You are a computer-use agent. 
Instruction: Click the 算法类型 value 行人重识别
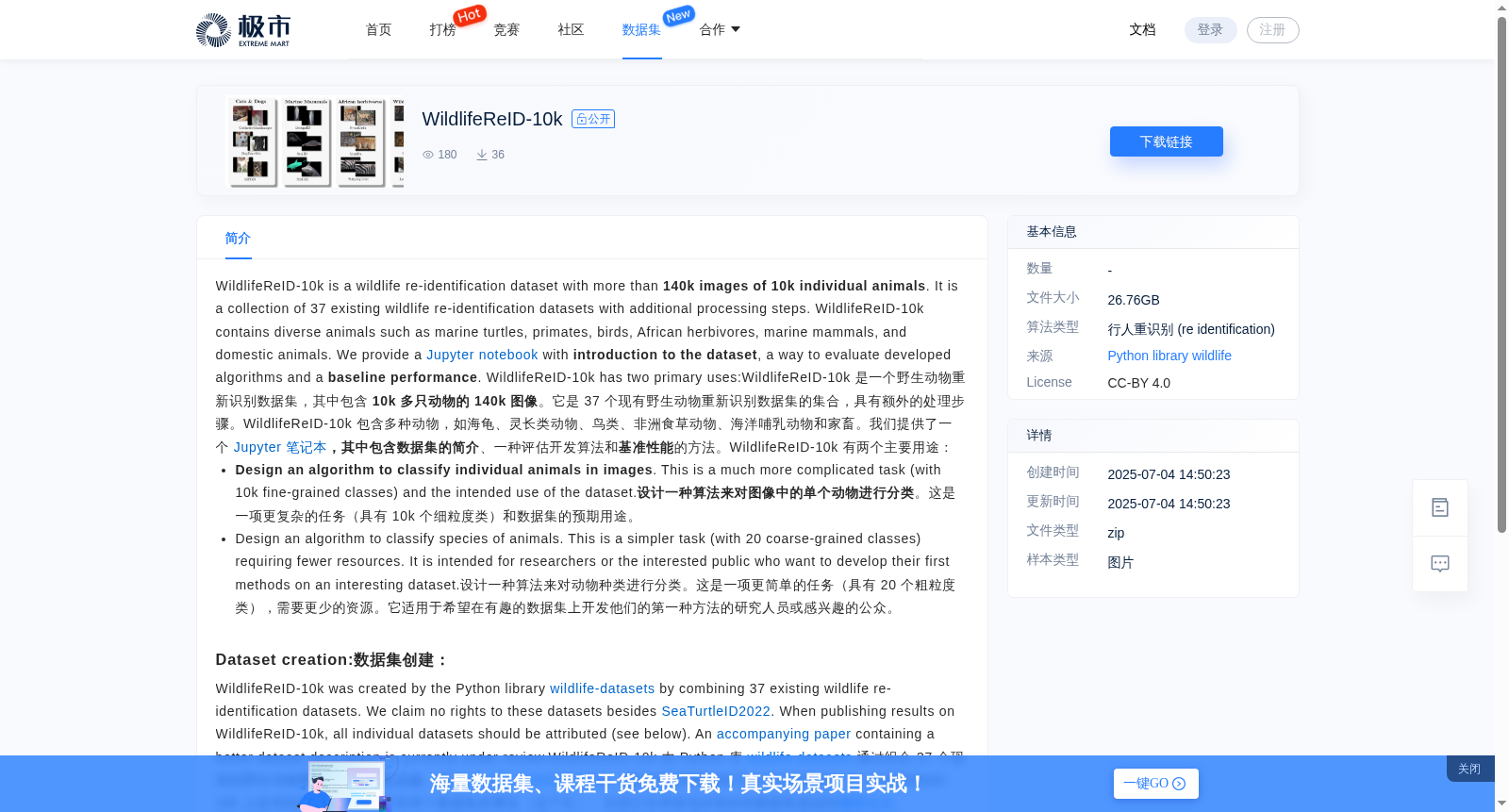click(x=1191, y=329)
